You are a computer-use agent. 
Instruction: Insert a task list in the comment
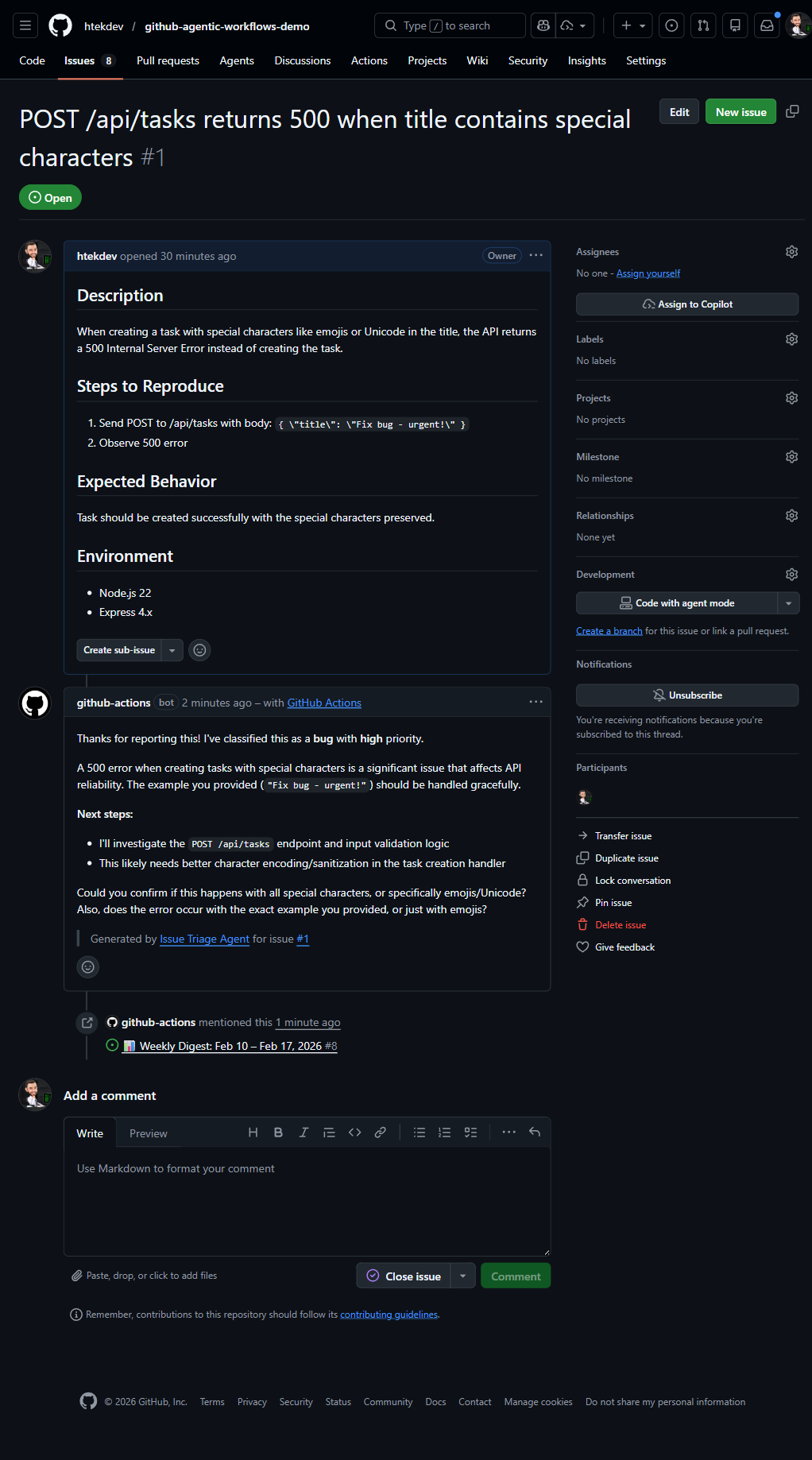(x=470, y=1132)
